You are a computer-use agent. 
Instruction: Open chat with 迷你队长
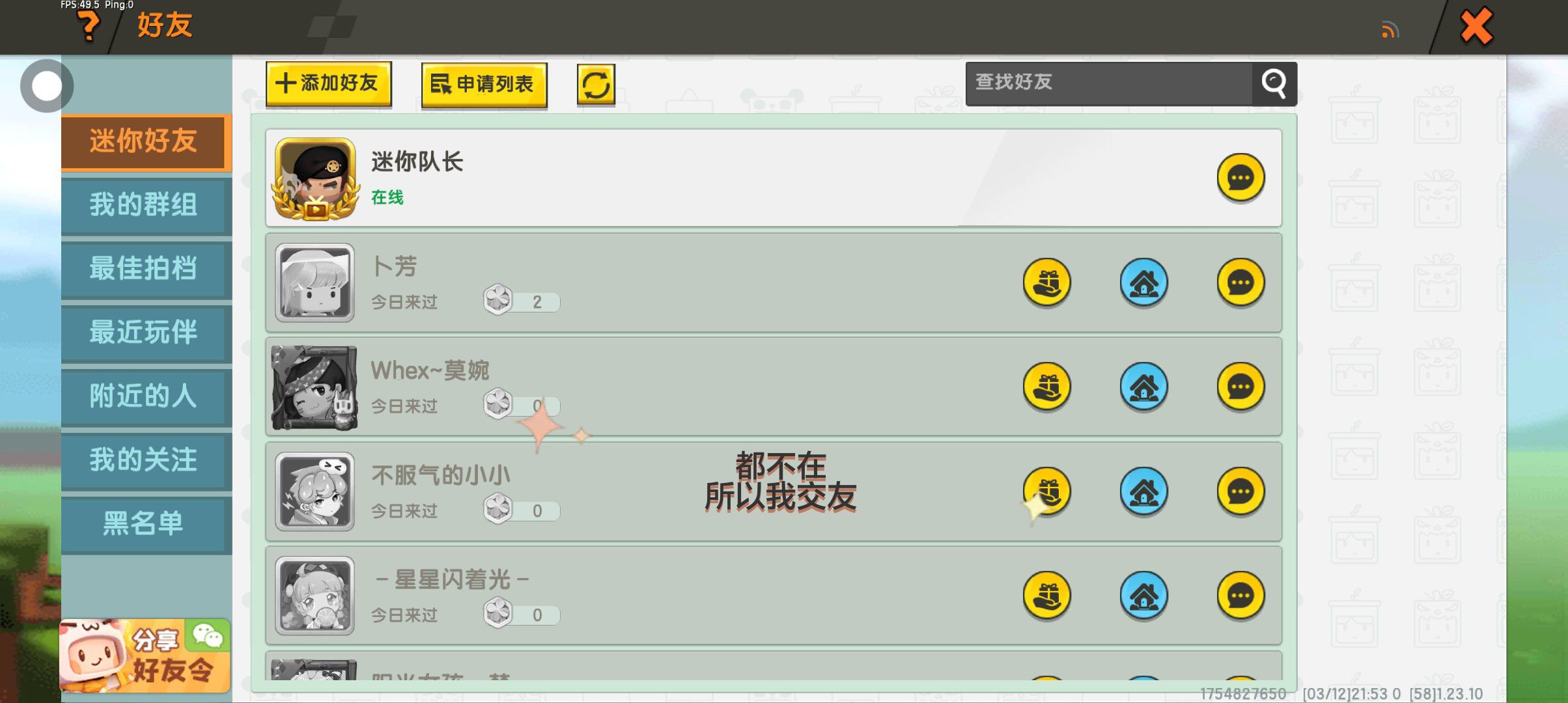1240,178
